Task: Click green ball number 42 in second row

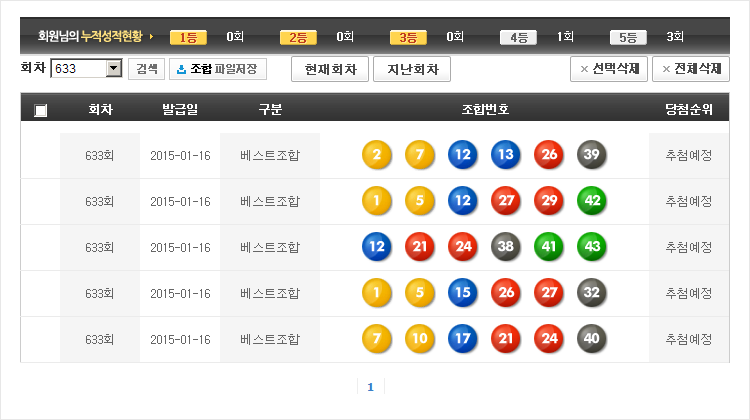Action: pos(592,201)
